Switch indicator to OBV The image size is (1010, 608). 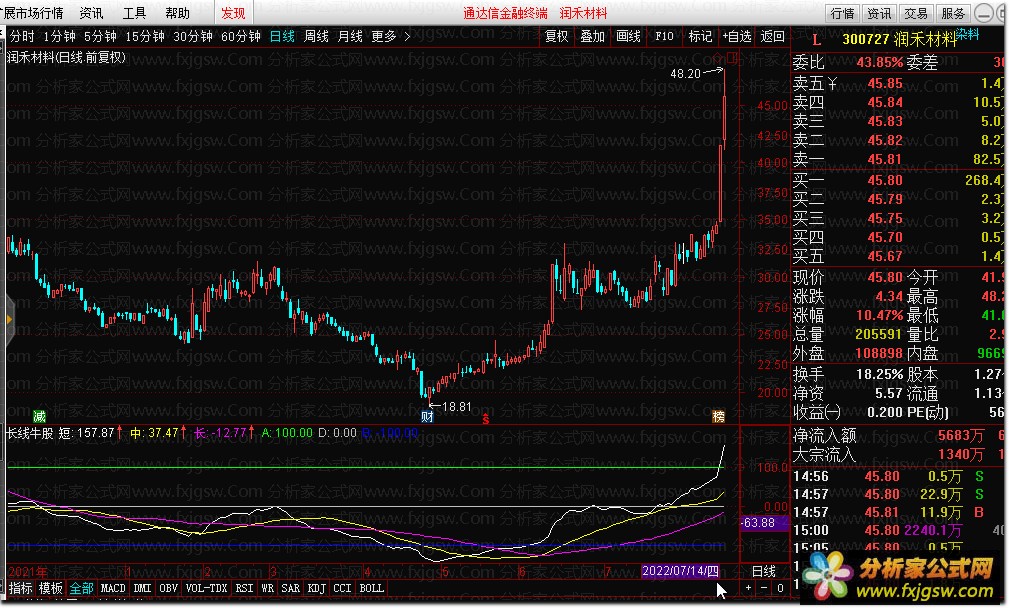[x=169, y=588]
